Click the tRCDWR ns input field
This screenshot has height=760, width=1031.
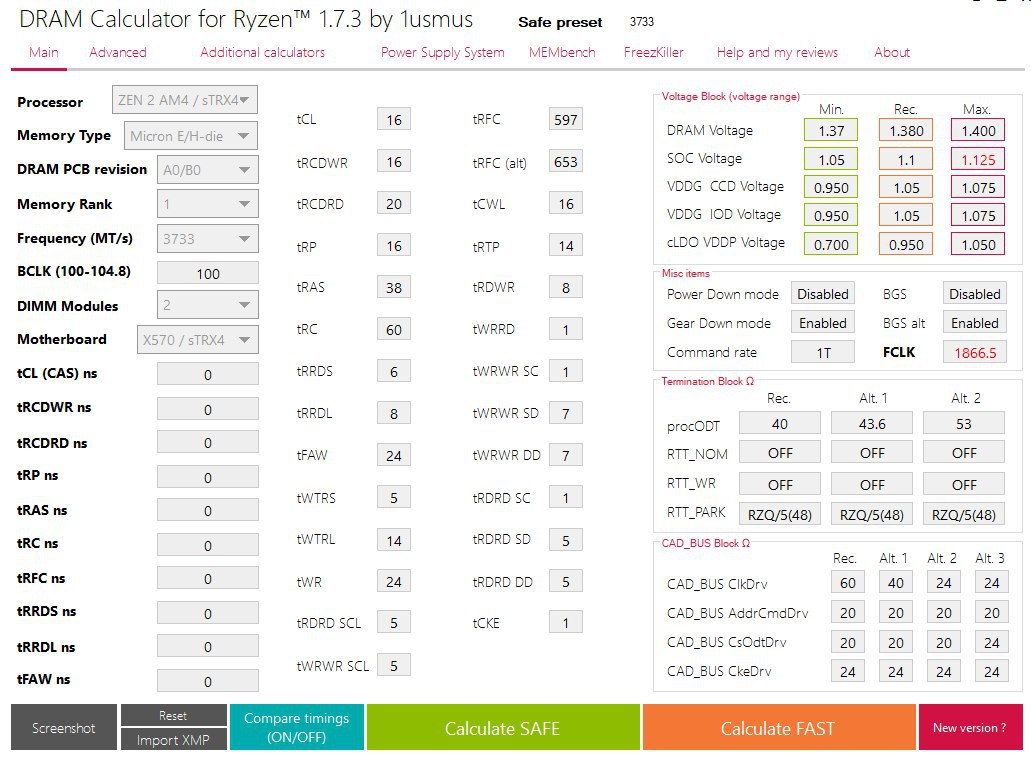tap(207, 409)
